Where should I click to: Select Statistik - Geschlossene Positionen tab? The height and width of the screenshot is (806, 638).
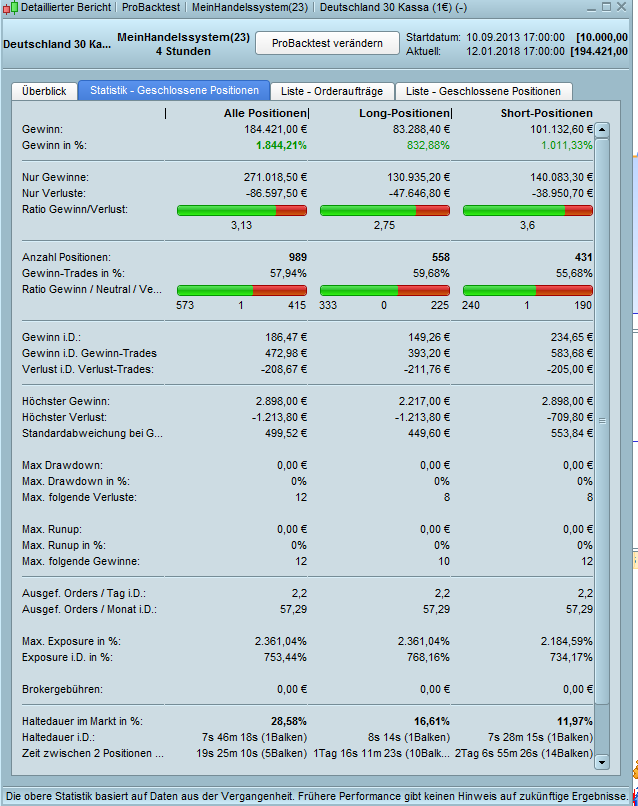click(174, 90)
